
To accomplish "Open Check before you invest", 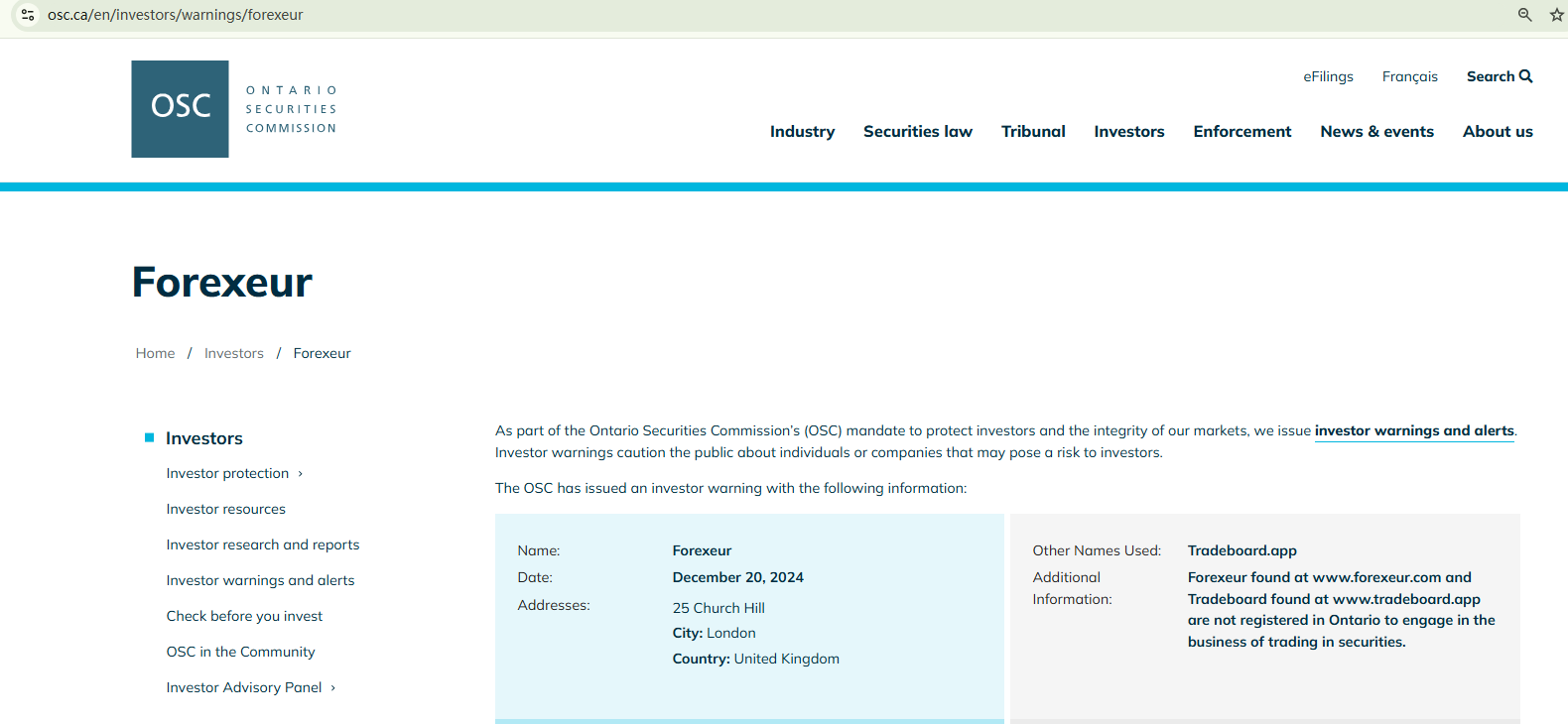I will [x=244, y=616].
